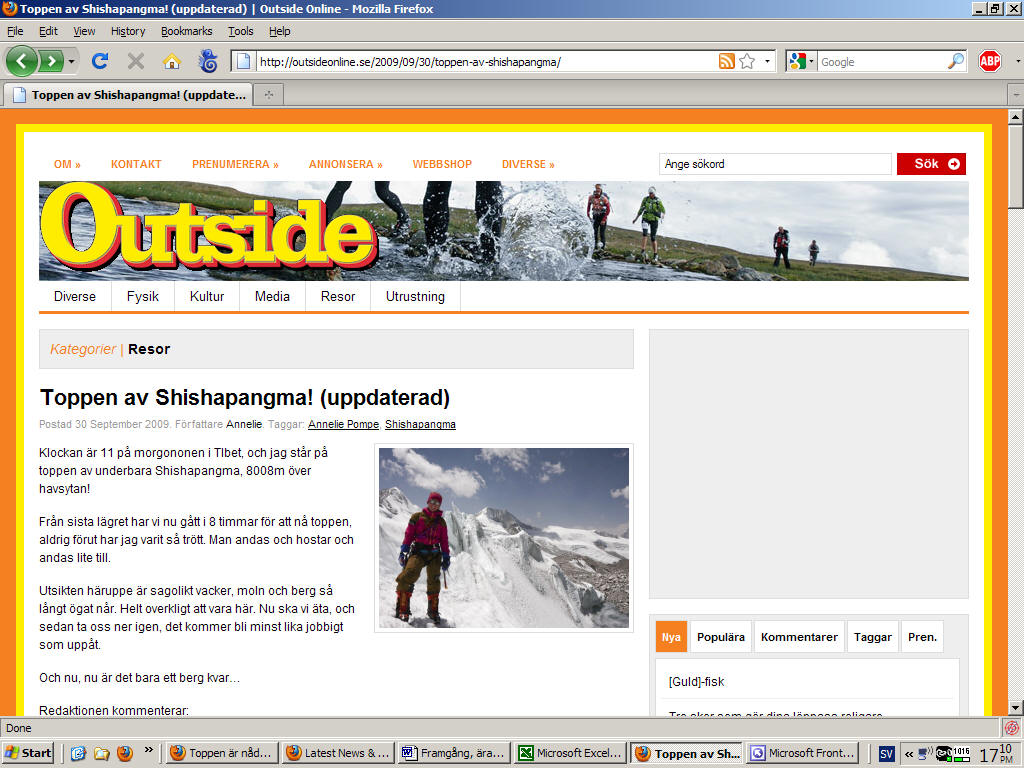Click the Ange sökord search field
The height and width of the screenshot is (768, 1024).
tap(775, 164)
